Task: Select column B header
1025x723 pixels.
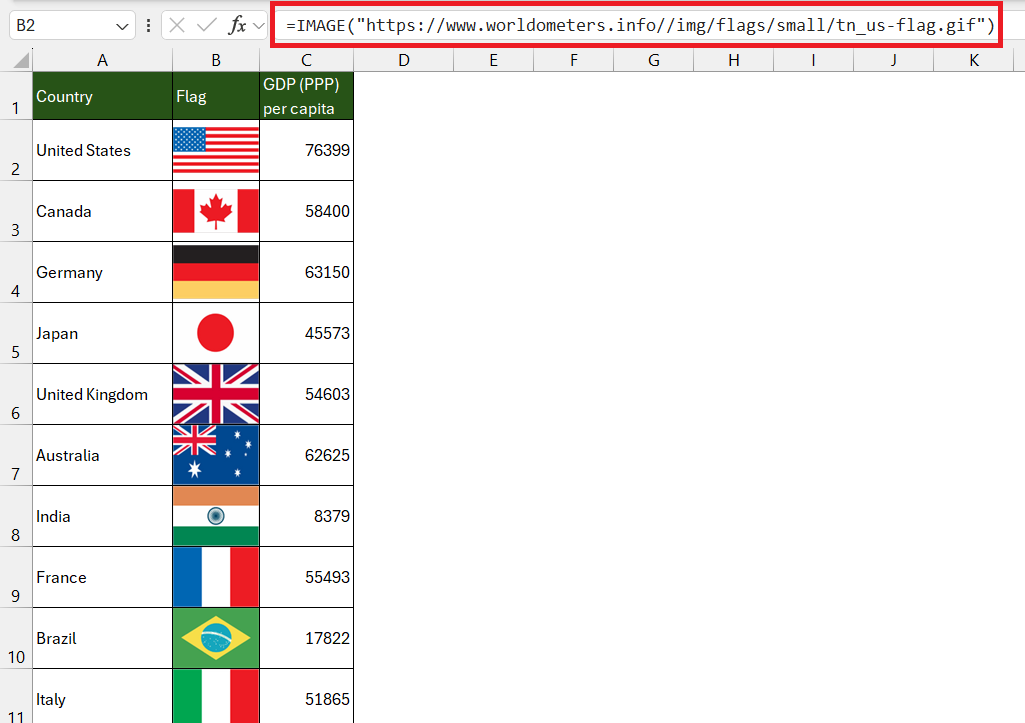Action: 216,61
